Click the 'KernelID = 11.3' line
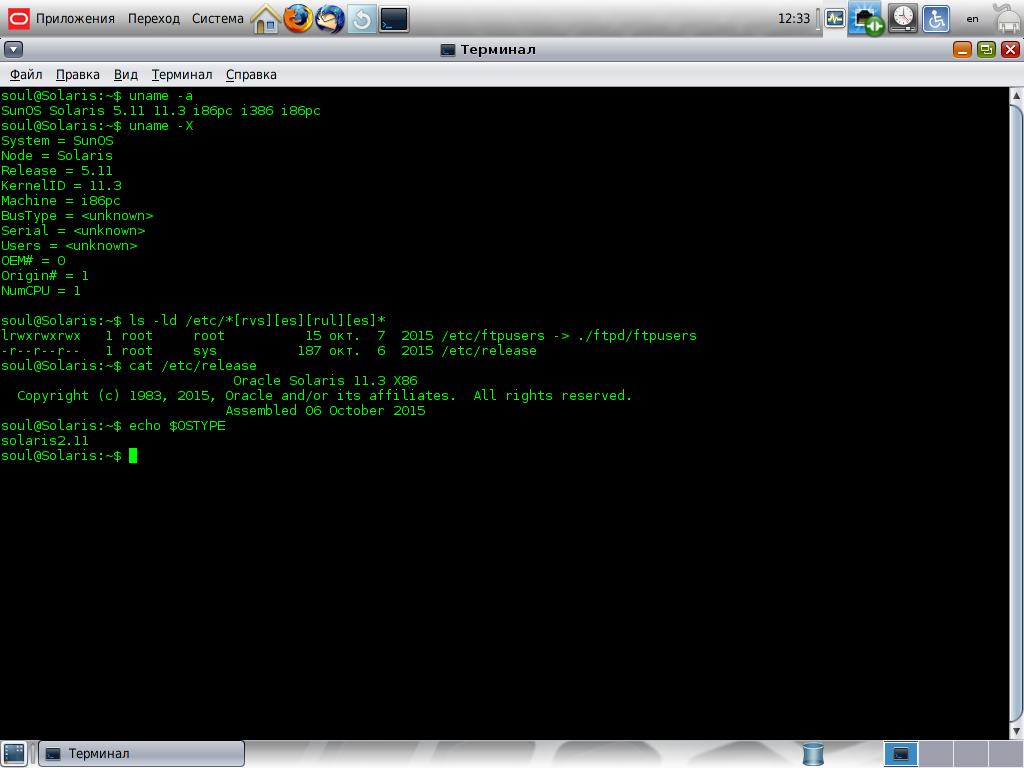 (x=61, y=186)
